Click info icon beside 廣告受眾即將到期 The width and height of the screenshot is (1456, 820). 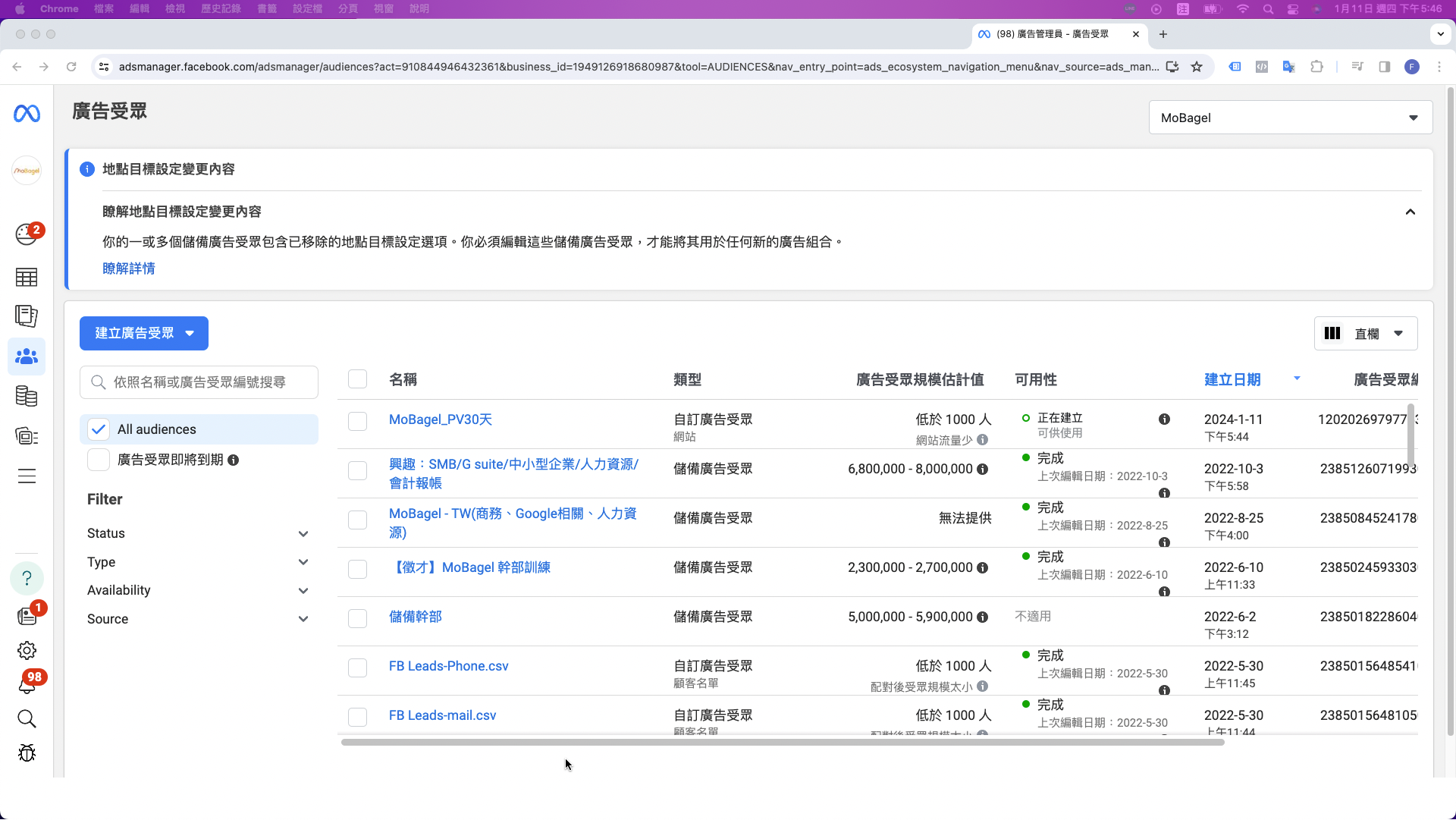(x=234, y=460)
